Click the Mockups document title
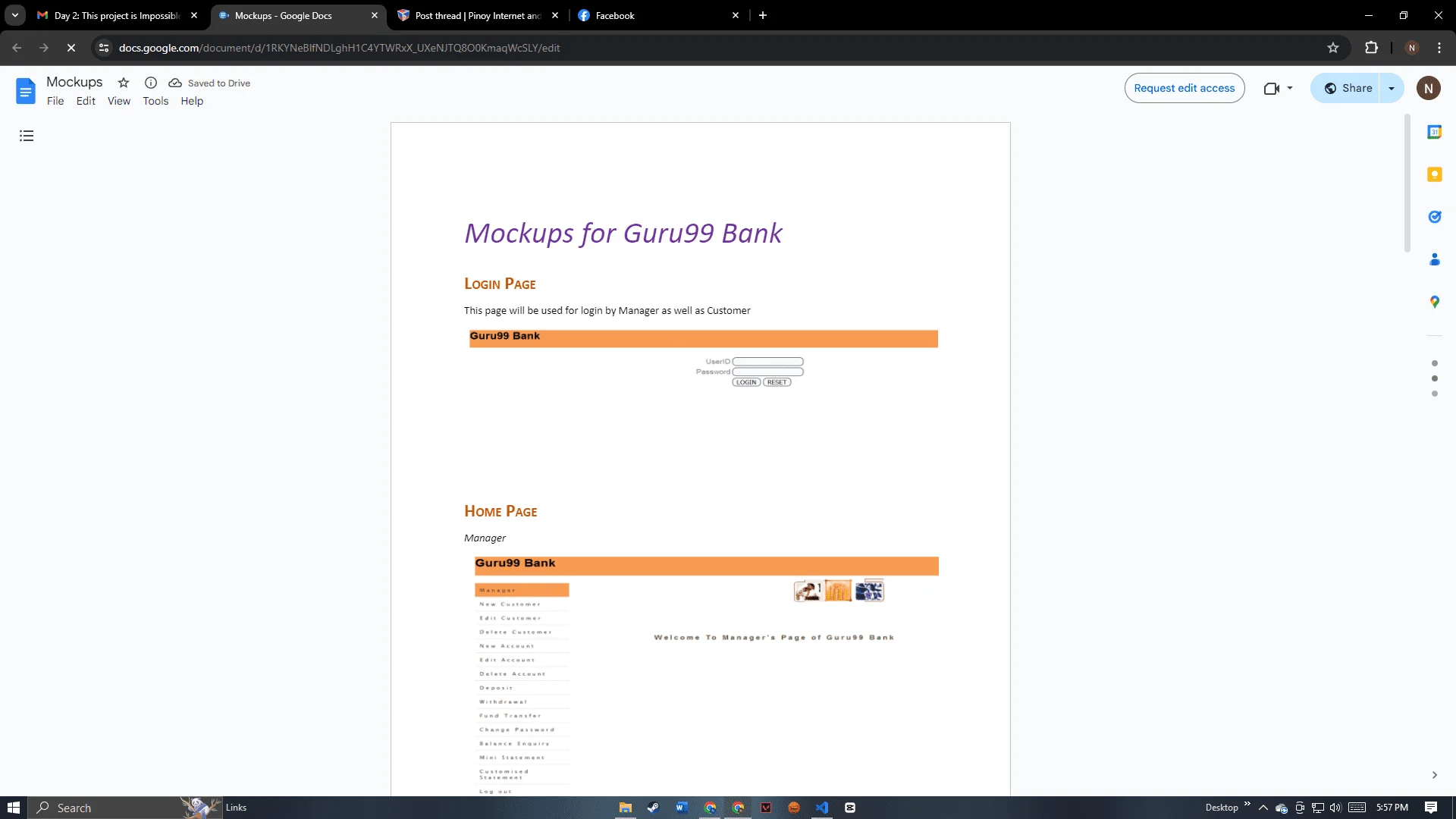Viewport: 1456px width, 819px height. click(74, 82)
